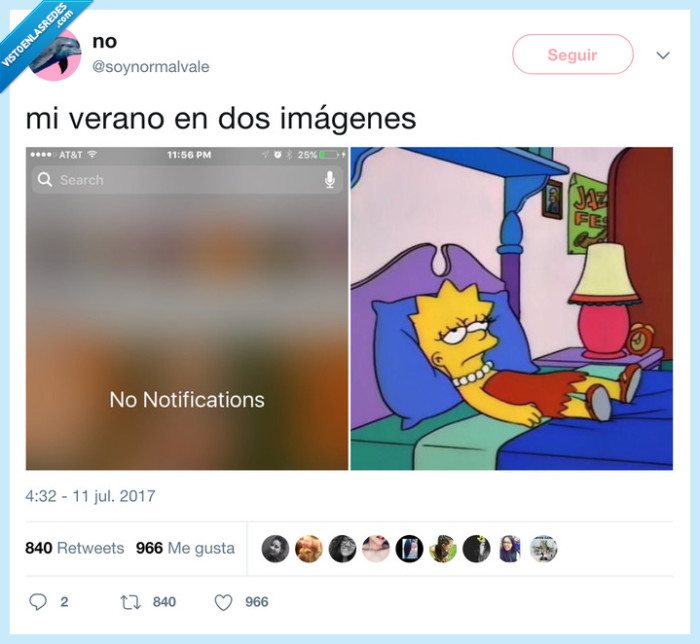Click the microphone icon in the search bar
The image size is (700, 644).
pyautogui.click(x=330, y=179)
